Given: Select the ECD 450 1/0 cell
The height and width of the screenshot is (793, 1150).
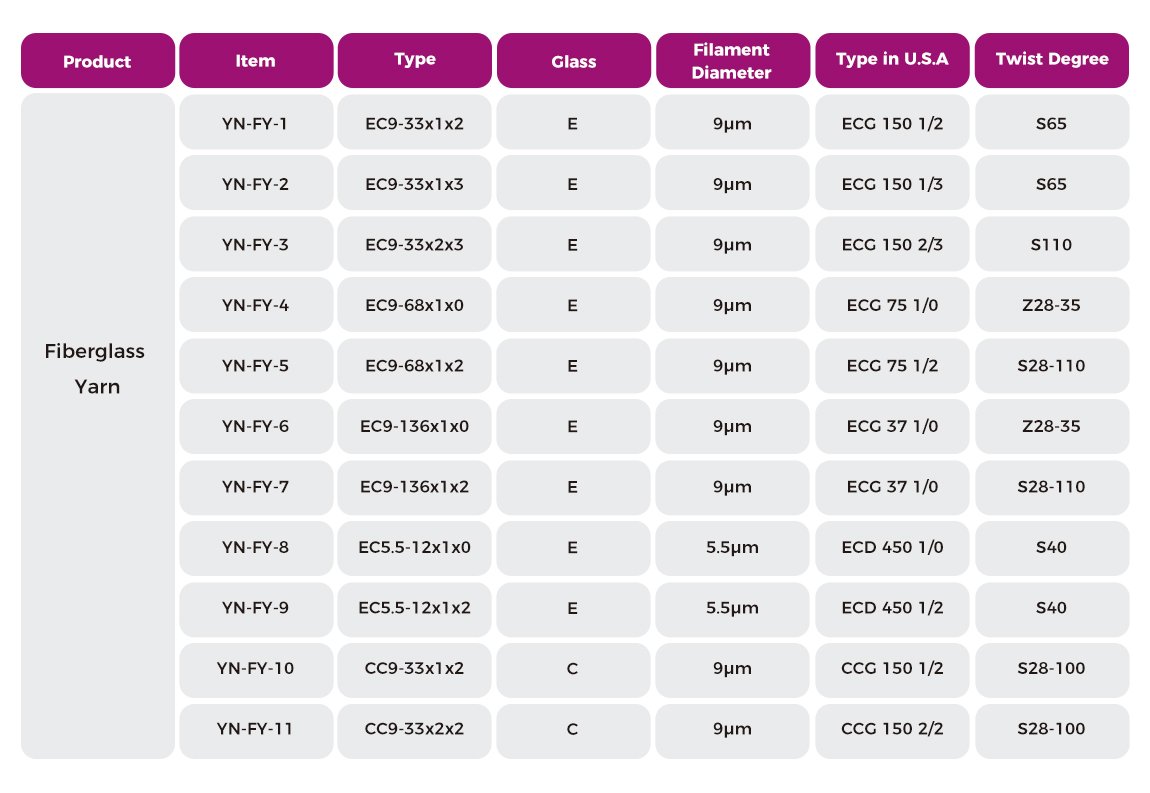Looking at the screenshot, I should click(892, 548).
